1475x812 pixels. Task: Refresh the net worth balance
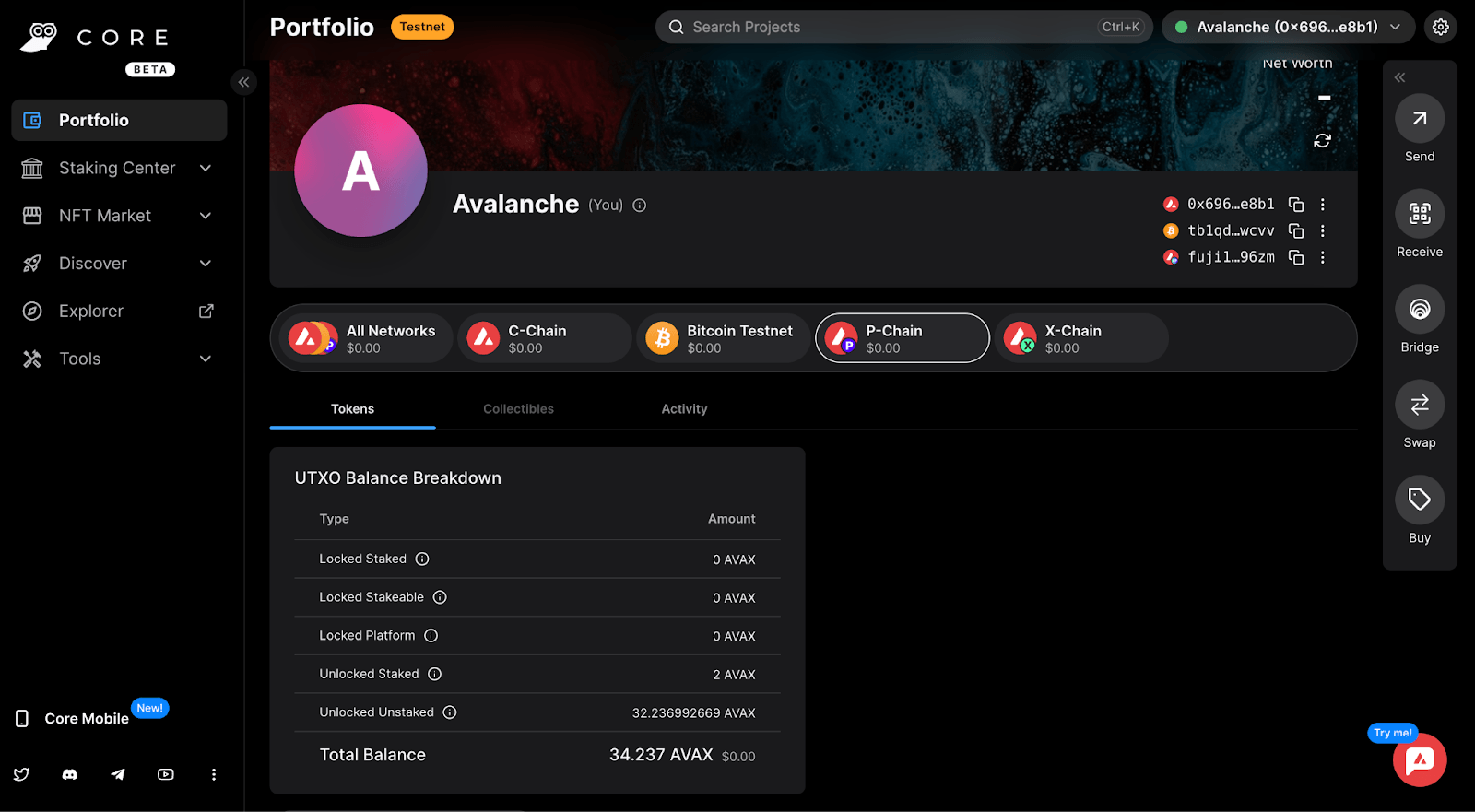pyautogui.click(x=1323, y=140)
